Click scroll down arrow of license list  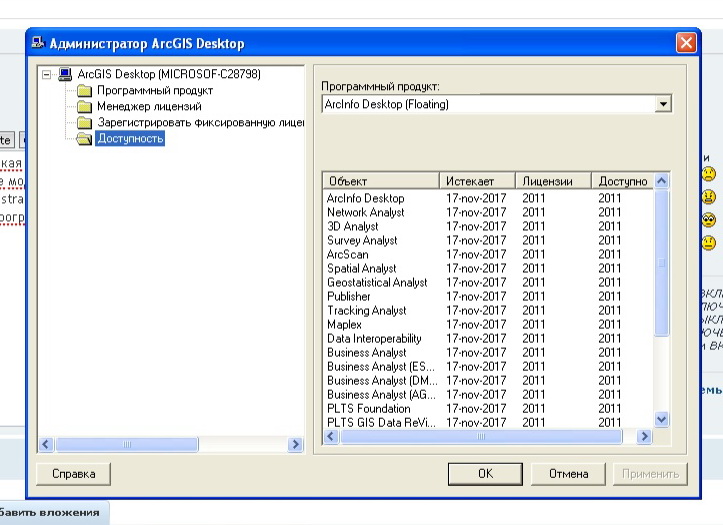(x=661, y=420)
